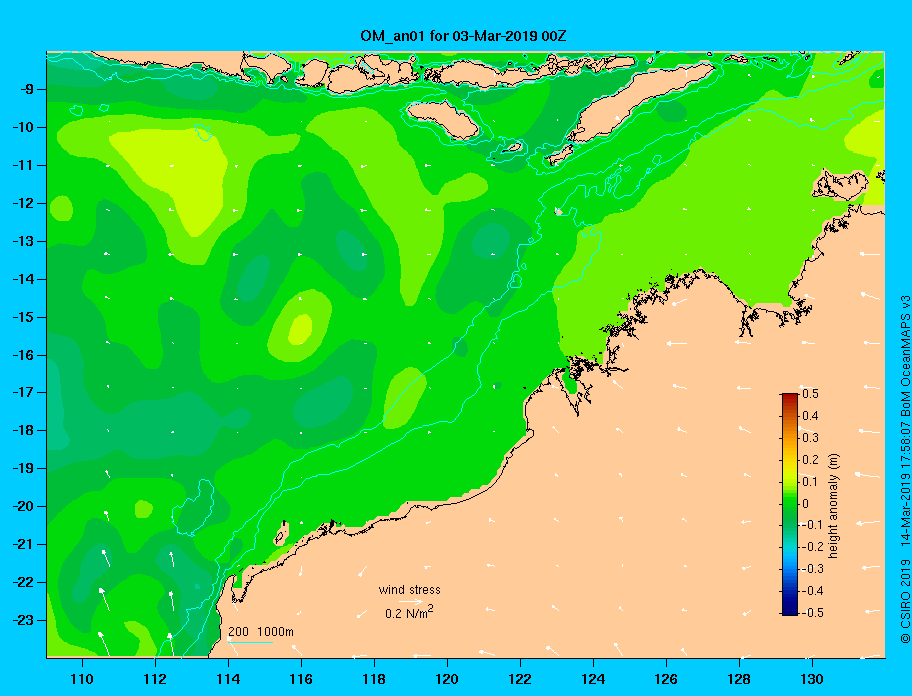
Task: Click the 0.5 tick label on color bar
Action: 810,394
